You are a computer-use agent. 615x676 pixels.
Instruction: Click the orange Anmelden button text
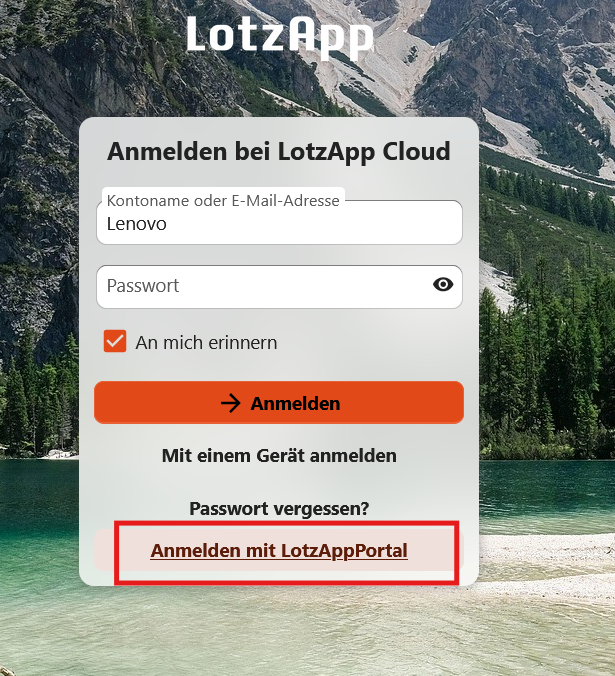[x=295, y=404]
